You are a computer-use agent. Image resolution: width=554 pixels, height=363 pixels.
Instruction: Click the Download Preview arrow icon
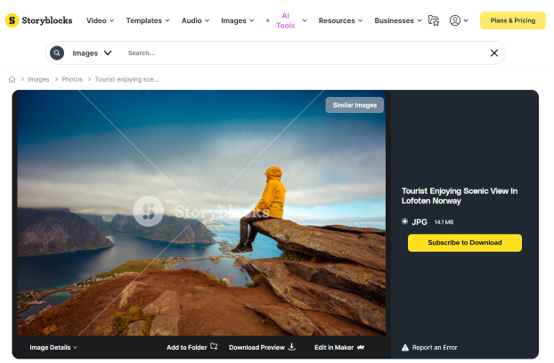click(291, 347)
